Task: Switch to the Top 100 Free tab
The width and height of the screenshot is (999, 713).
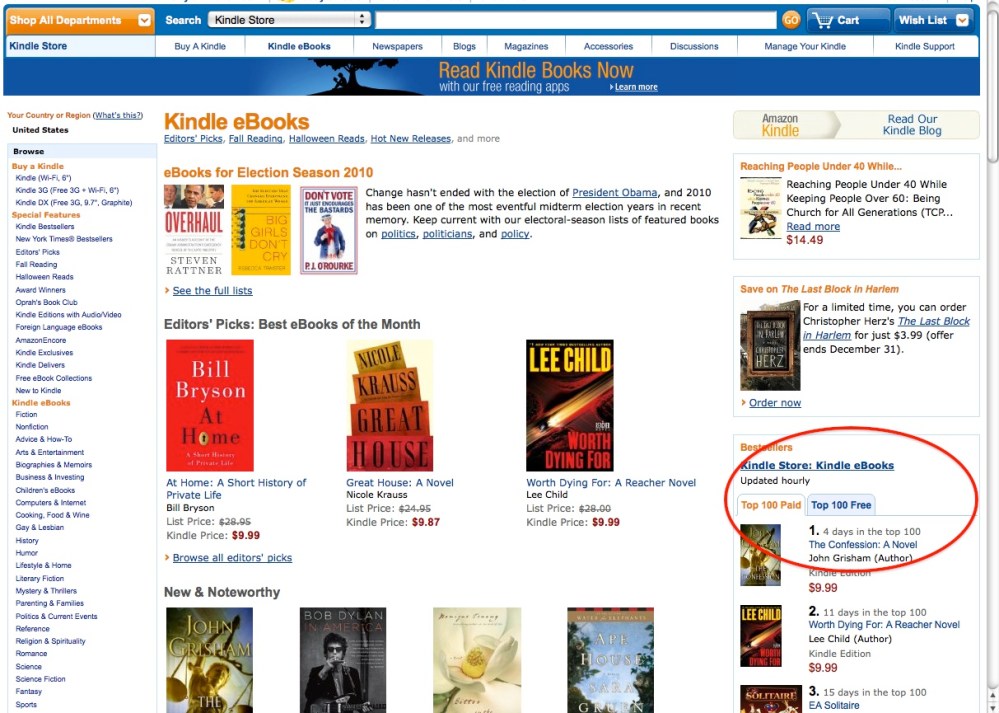Action: pyautogui.click(x=840, y=505)
